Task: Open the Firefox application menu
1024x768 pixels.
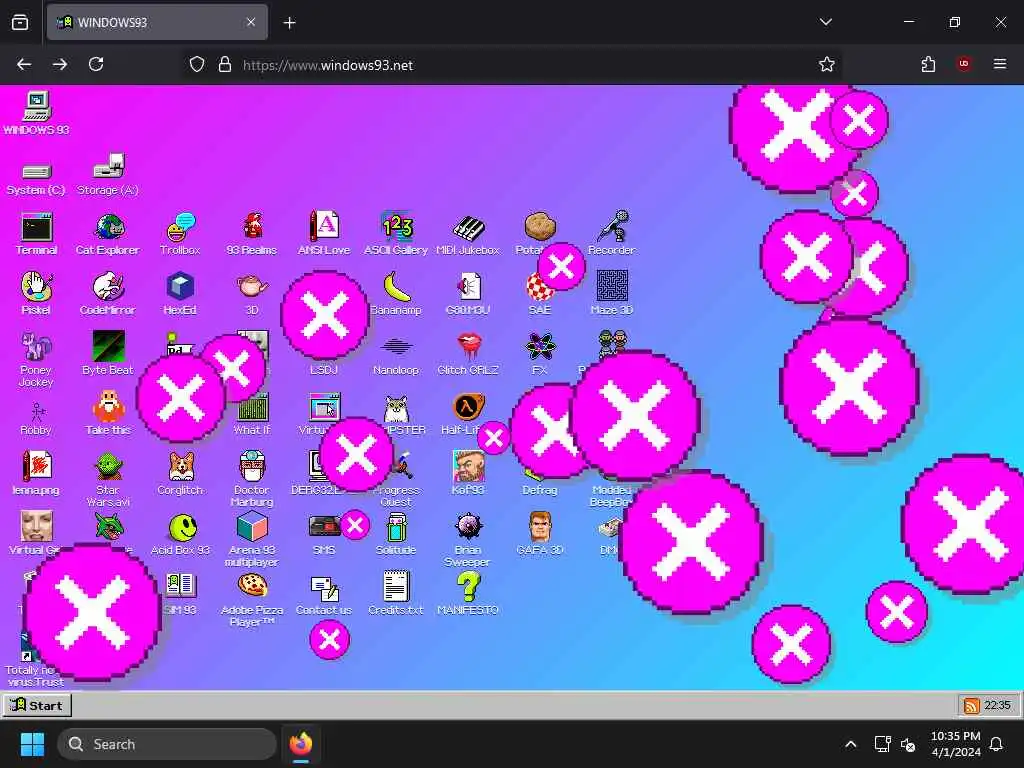Action: 1000,64
